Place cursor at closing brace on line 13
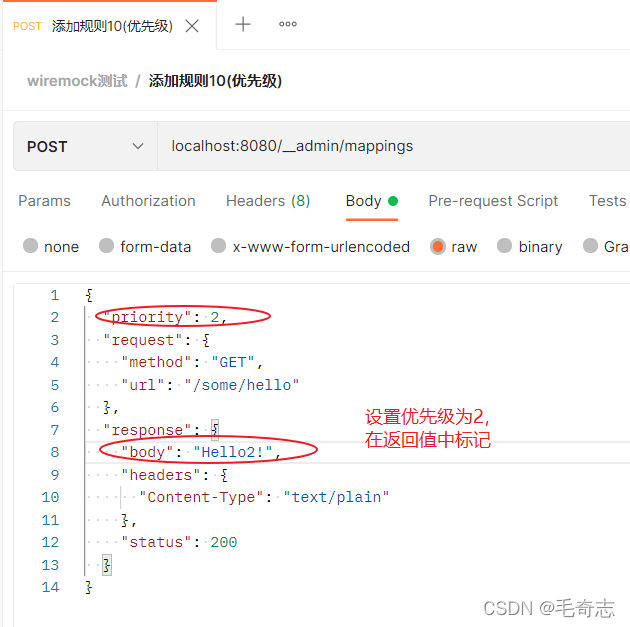The height and width of the screenshot is (627, 630). point(106,565)
